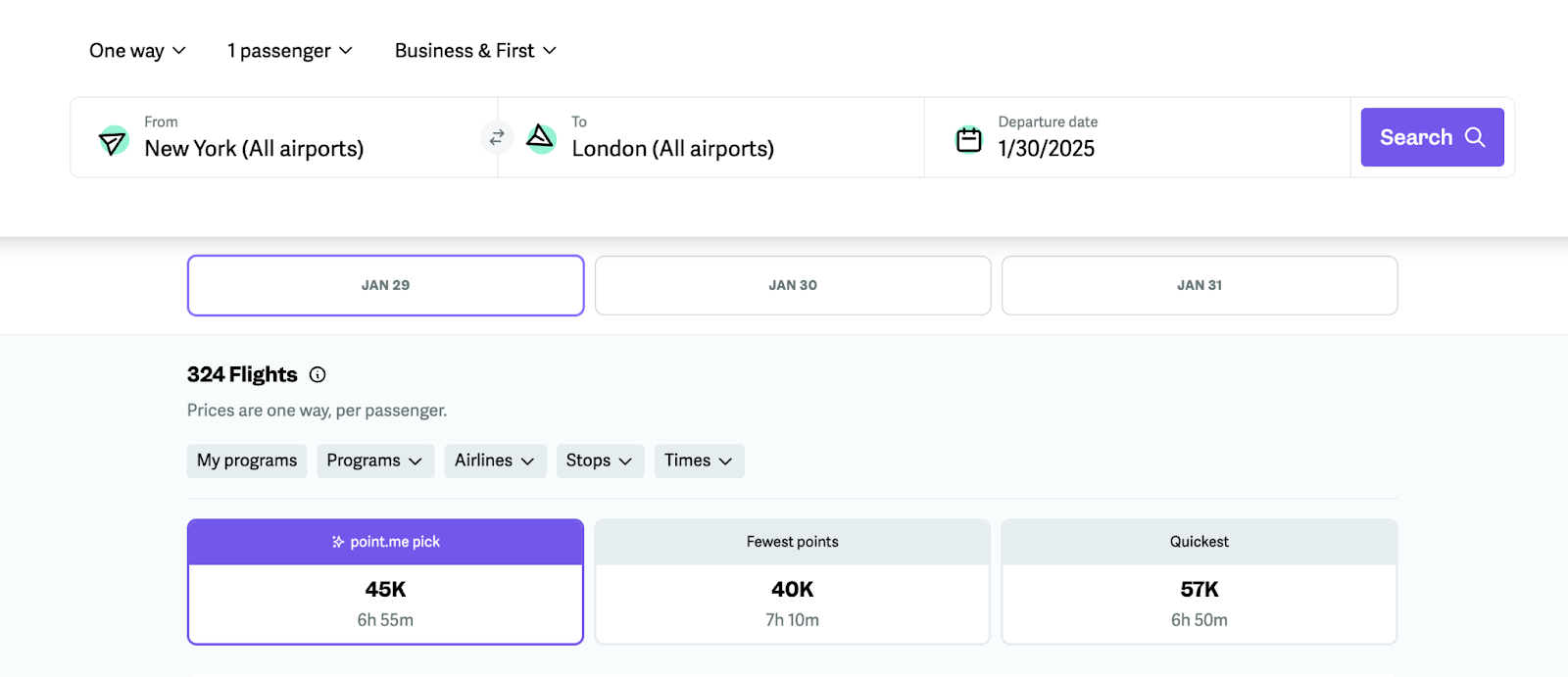
Task: Click the swap origin and destination arrows icon
Action: 497,137
